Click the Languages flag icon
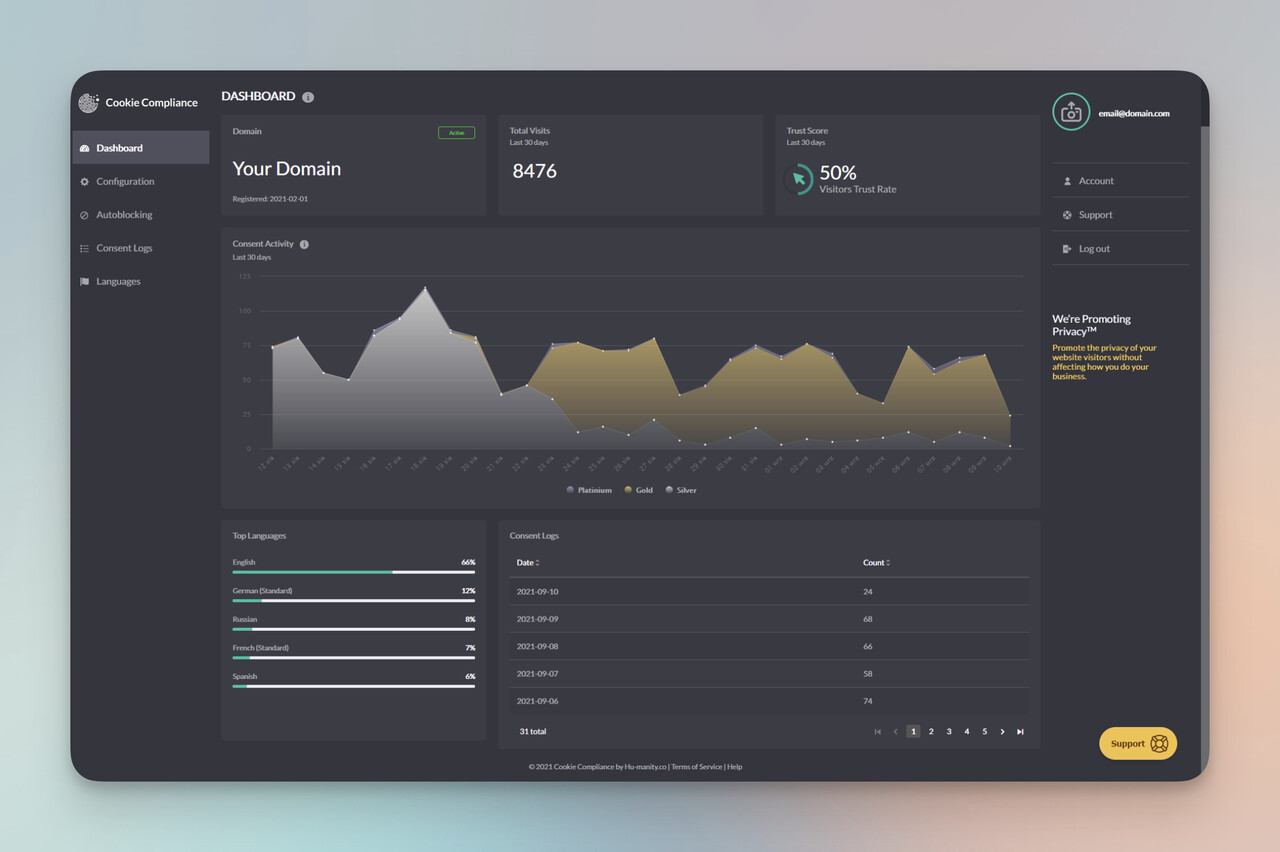This screenshot has height=852, width=1280. [85, 282]
